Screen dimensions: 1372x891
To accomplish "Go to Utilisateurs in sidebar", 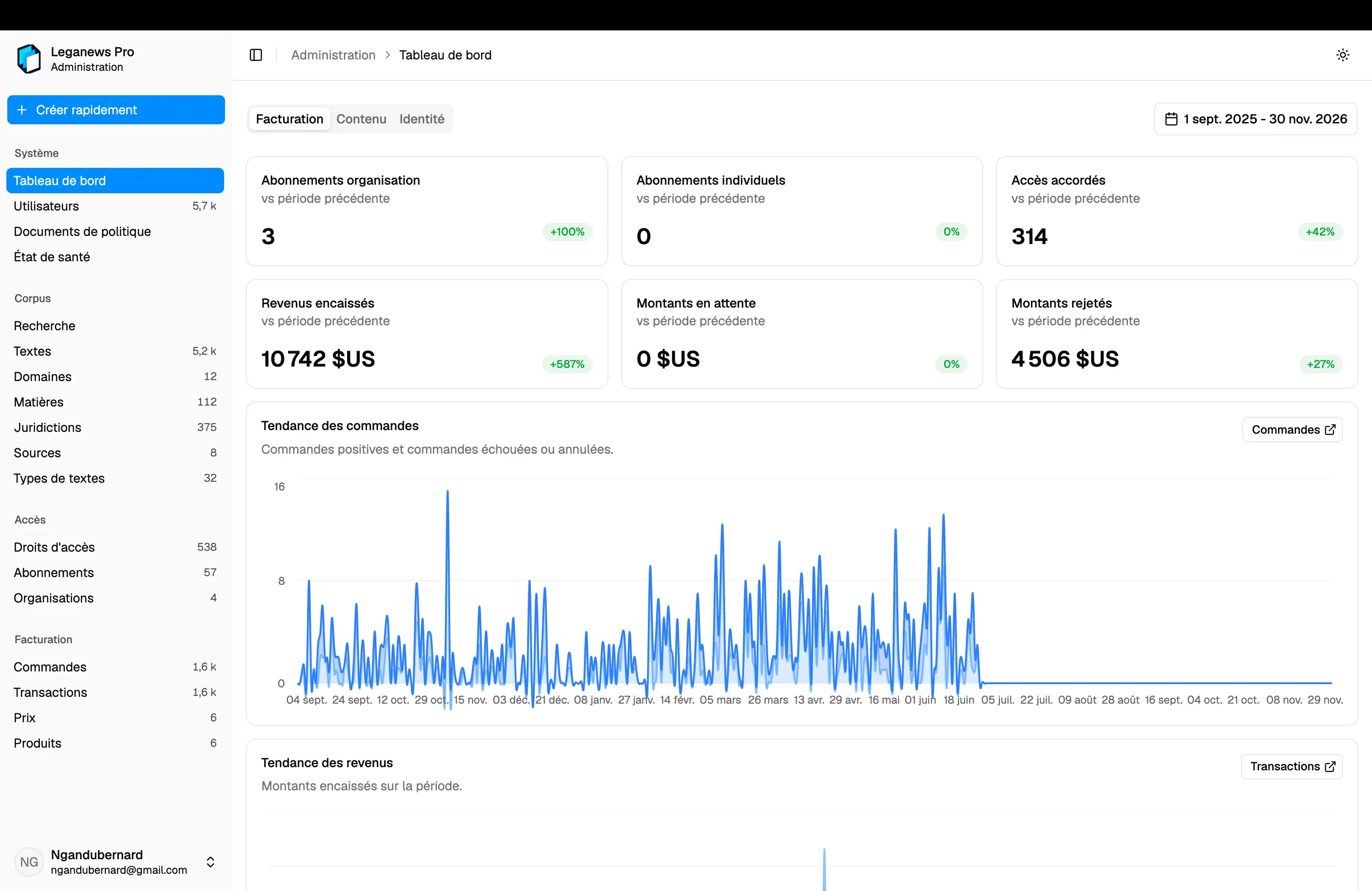I will (x=115, y=206).
